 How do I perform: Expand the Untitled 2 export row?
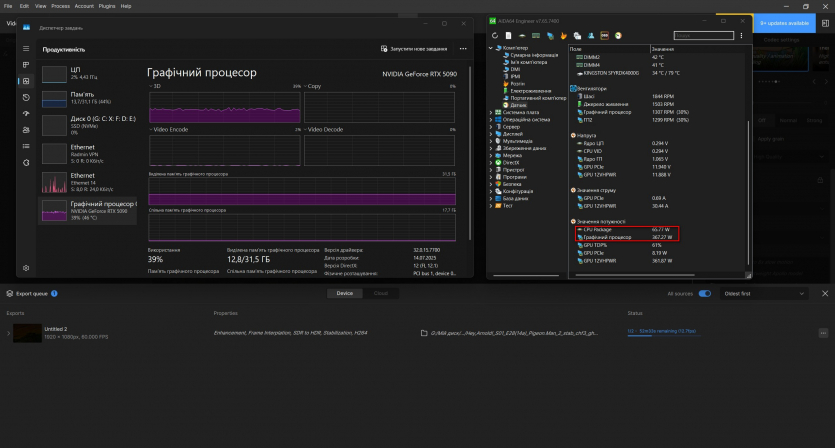coord(8,333)
